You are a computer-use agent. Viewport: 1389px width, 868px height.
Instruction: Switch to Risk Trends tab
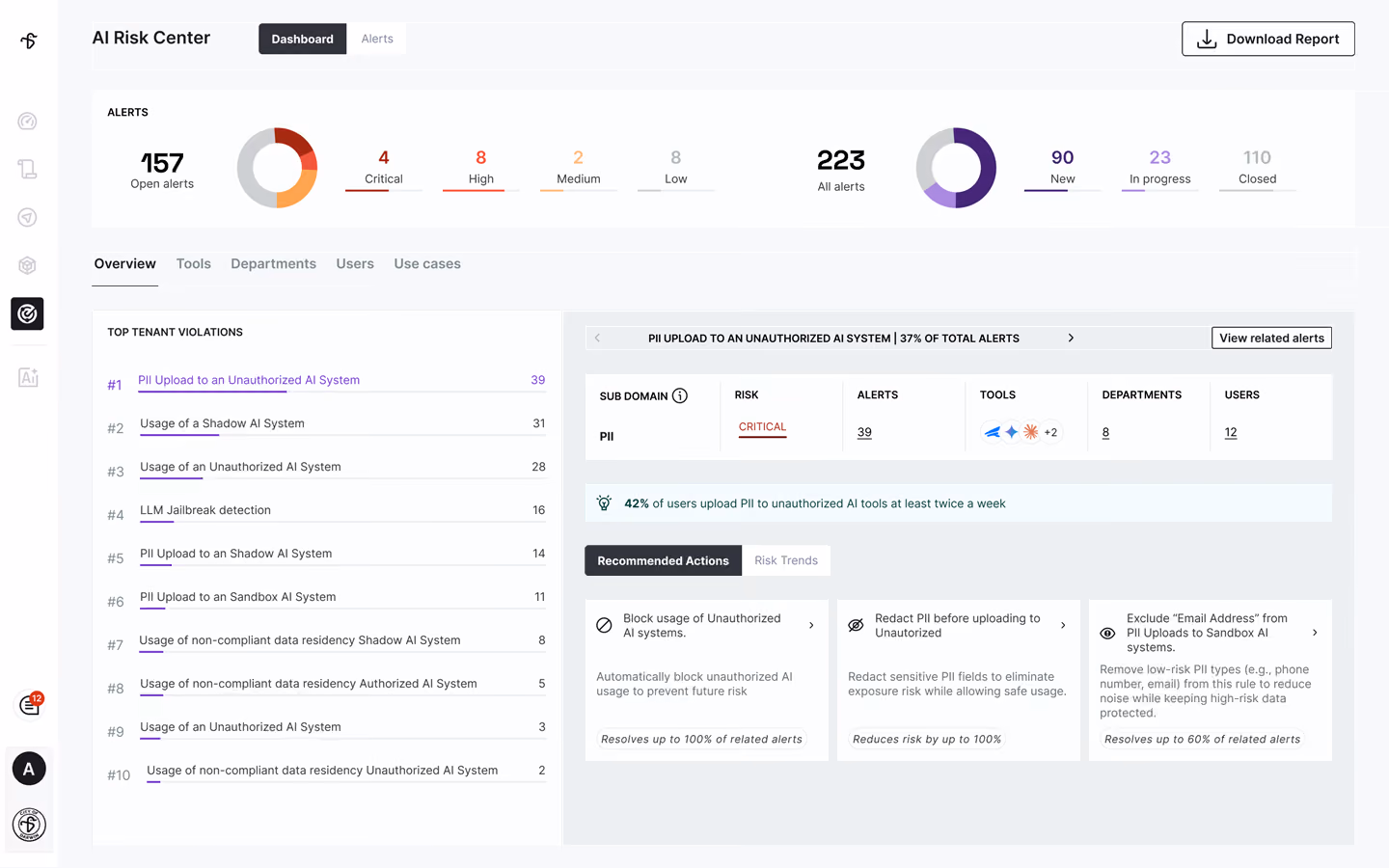786,560
